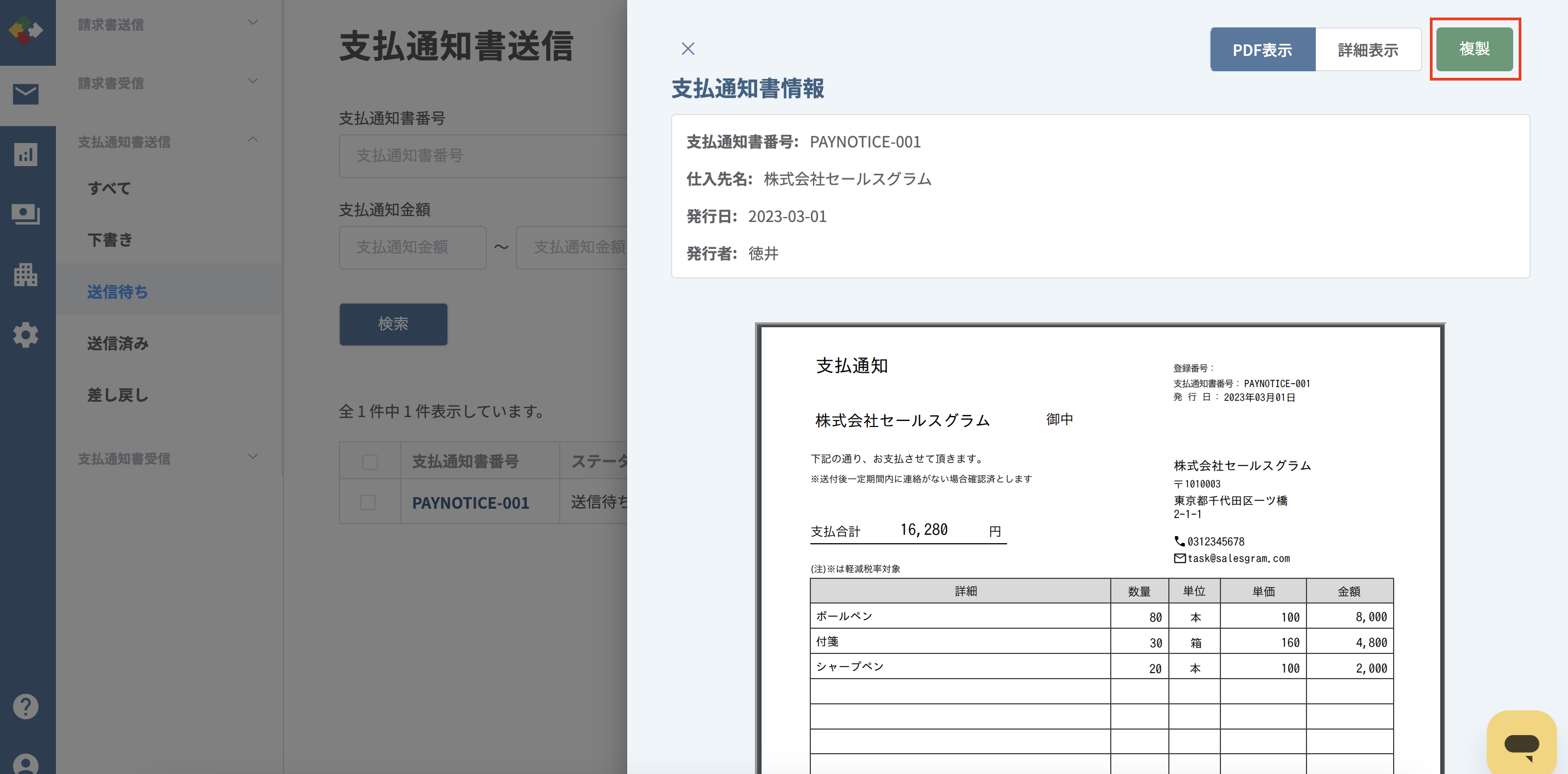Click the issuer name 徳井
The image size is (1568, 774).
tap(763, 254)
